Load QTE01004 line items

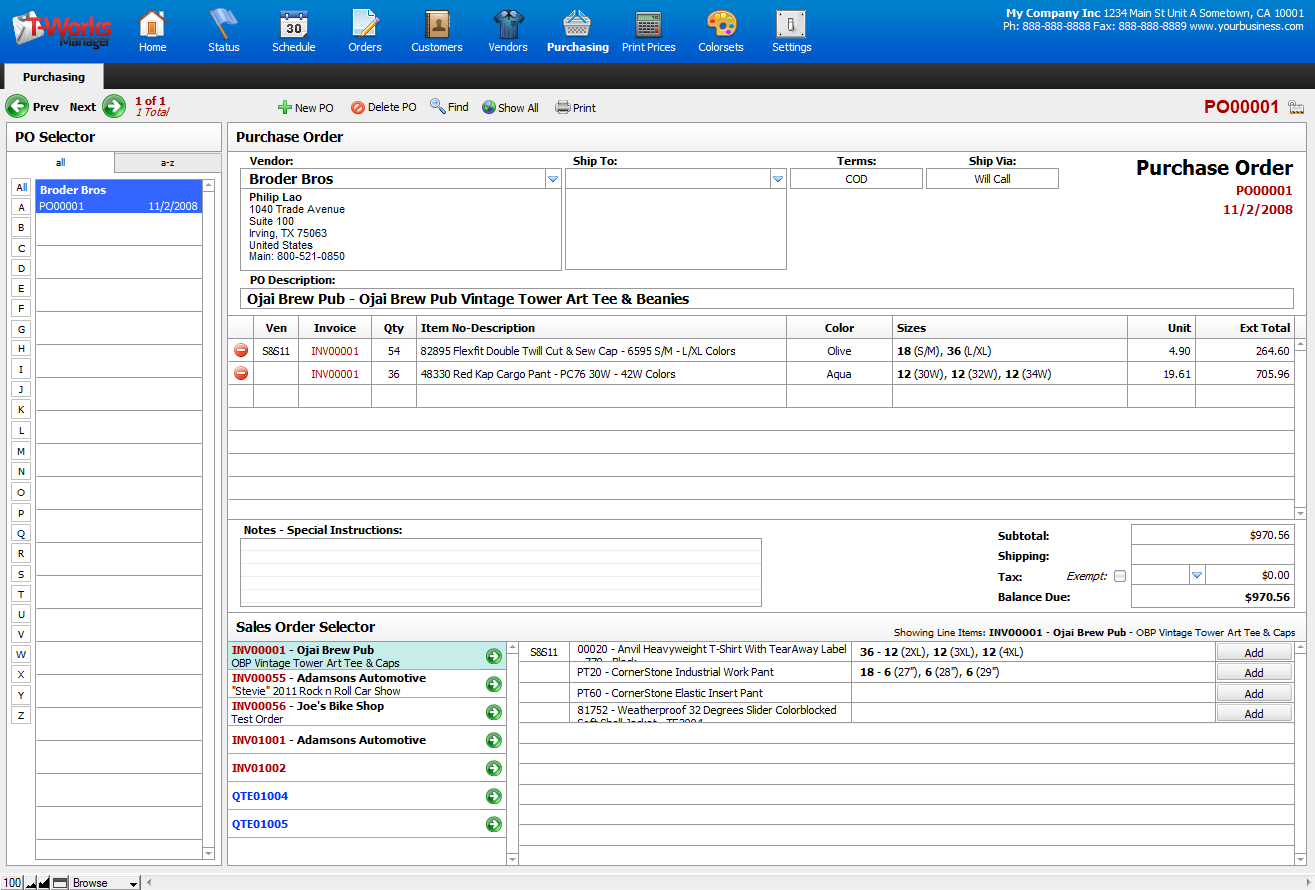493,796
